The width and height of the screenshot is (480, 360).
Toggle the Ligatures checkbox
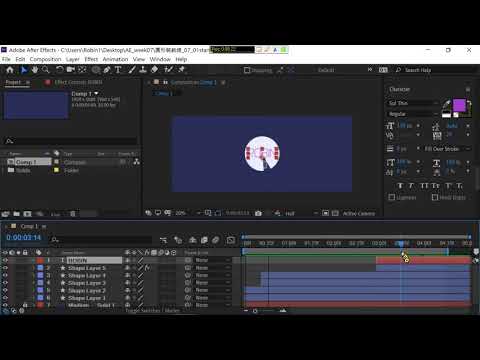392,197
